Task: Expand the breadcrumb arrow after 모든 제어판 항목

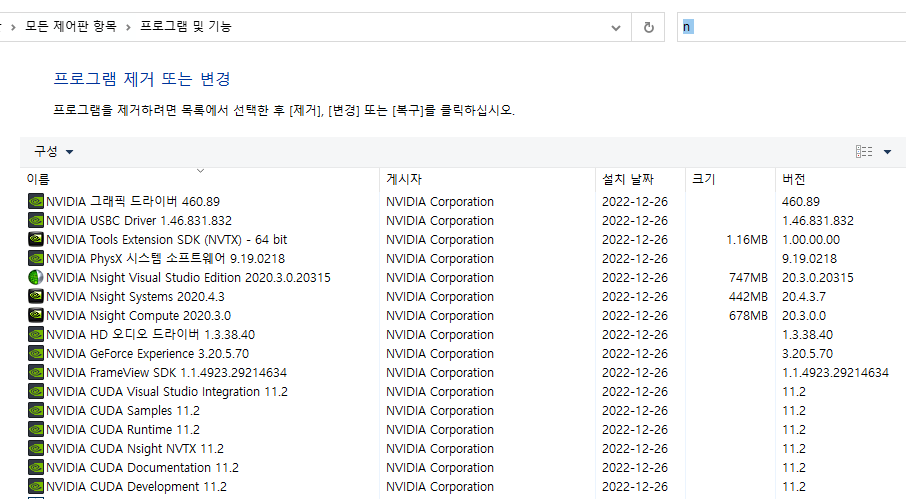Action: (128, 27)
